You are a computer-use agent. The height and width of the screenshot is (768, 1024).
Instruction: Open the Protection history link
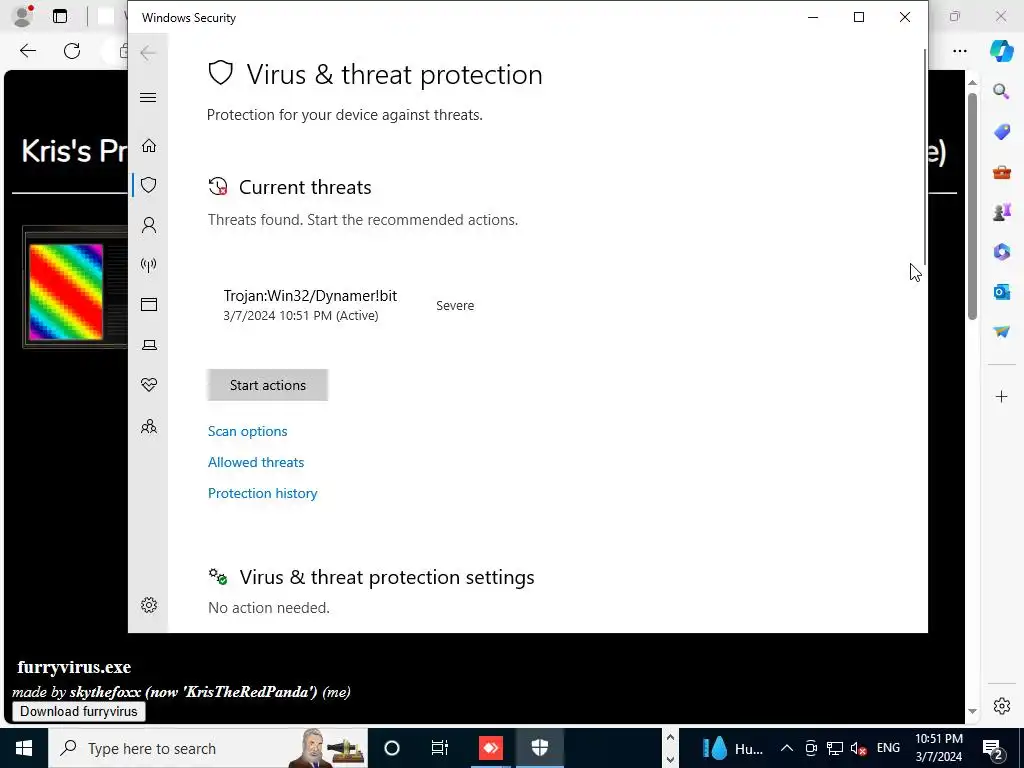tap(263, 493)
